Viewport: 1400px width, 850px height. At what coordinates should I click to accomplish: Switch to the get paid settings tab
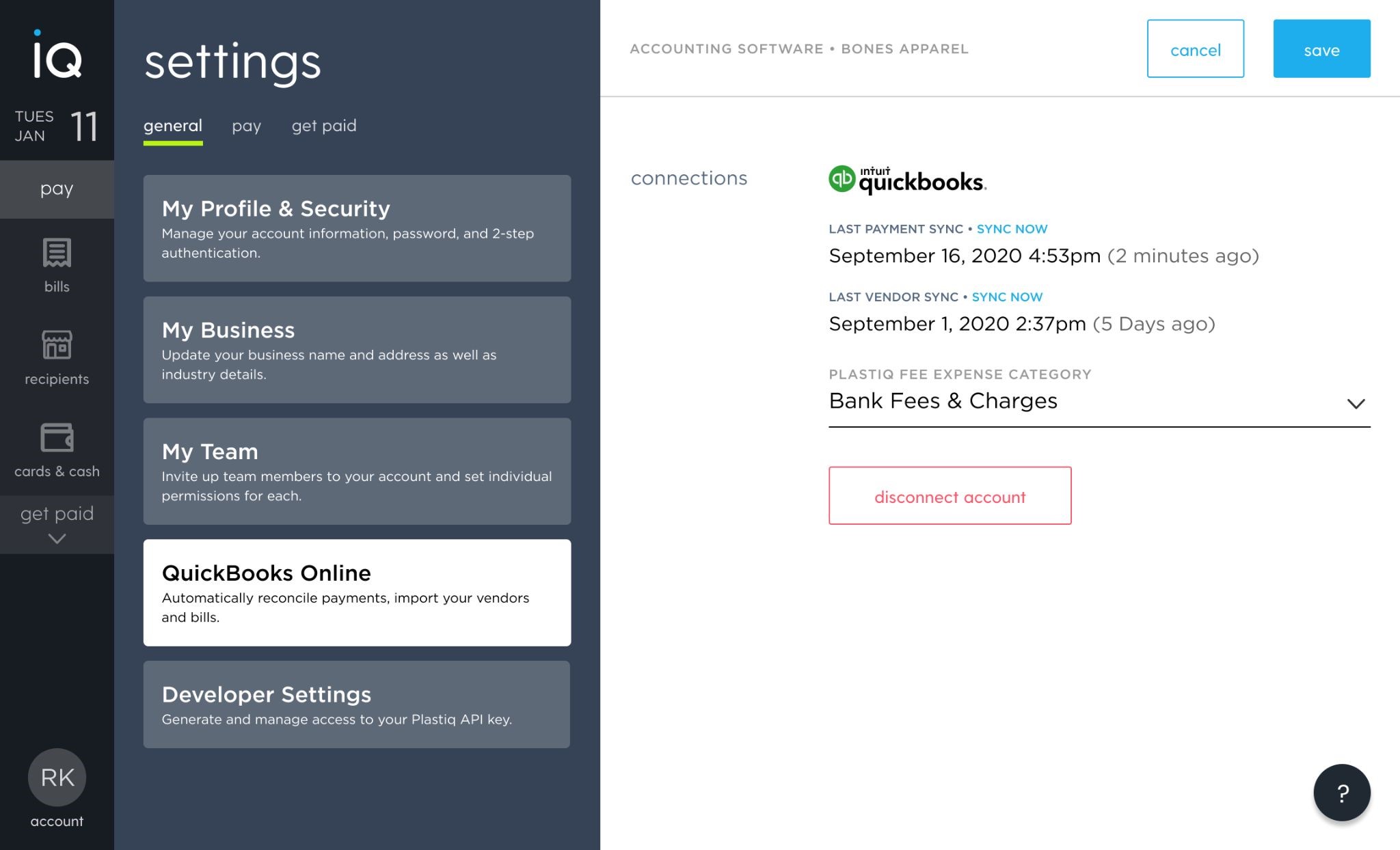click(x=324, y=126)
